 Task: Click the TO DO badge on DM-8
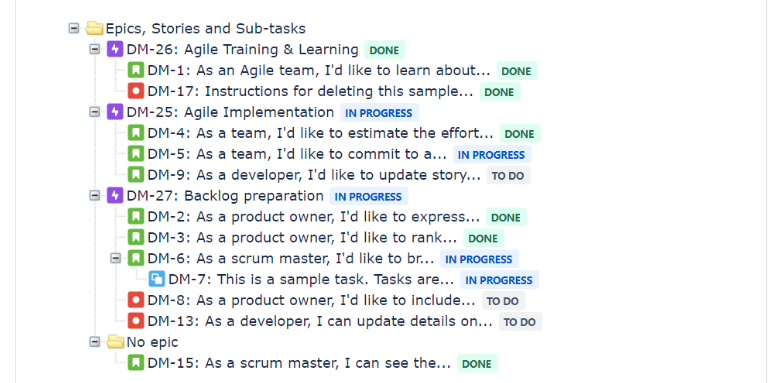[502, 301]
